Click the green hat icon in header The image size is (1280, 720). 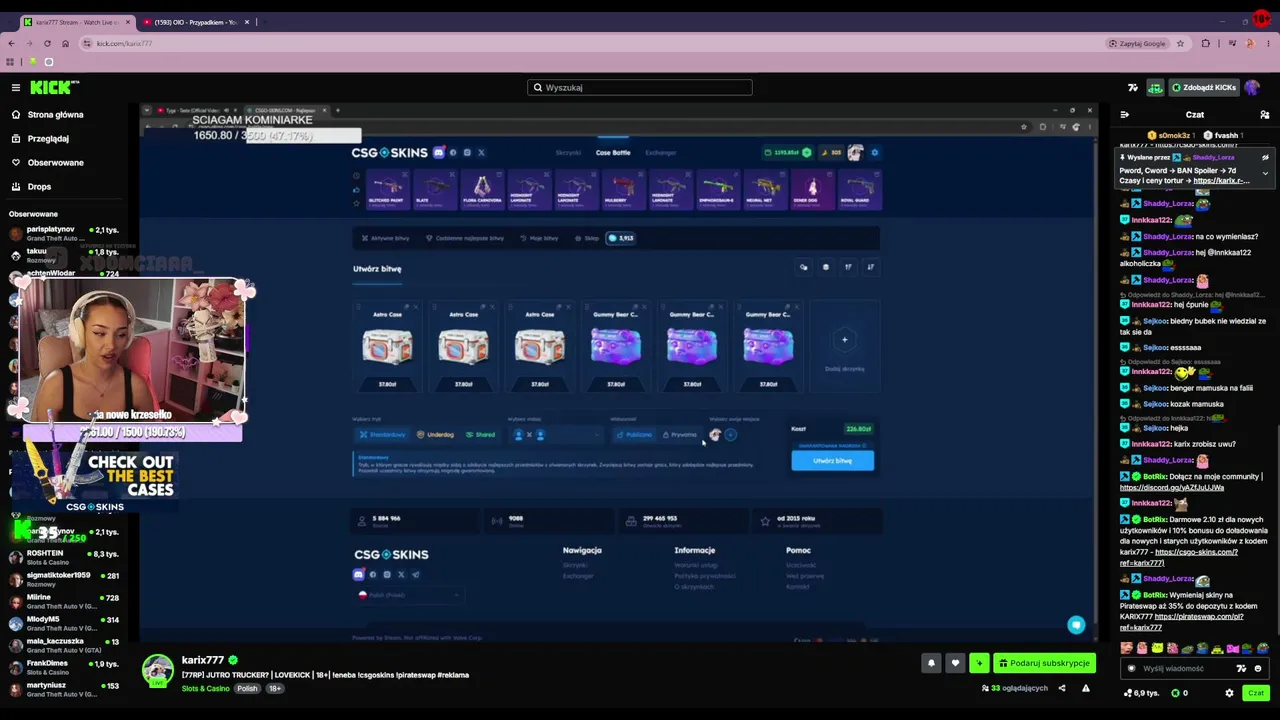[x=1155, y=88]
